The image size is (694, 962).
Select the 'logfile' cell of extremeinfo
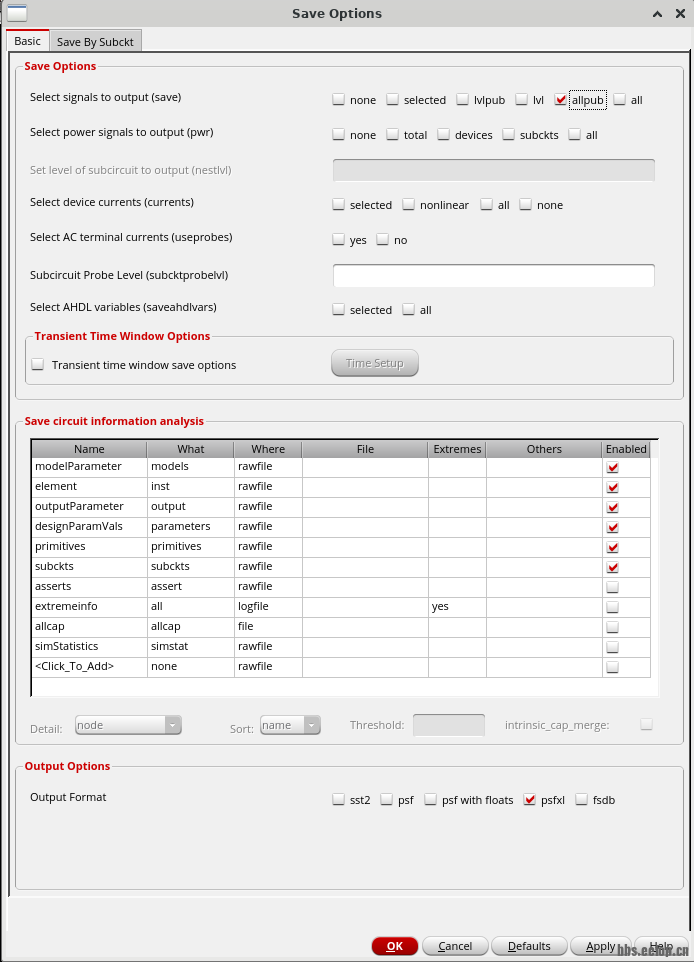point(268,606)
